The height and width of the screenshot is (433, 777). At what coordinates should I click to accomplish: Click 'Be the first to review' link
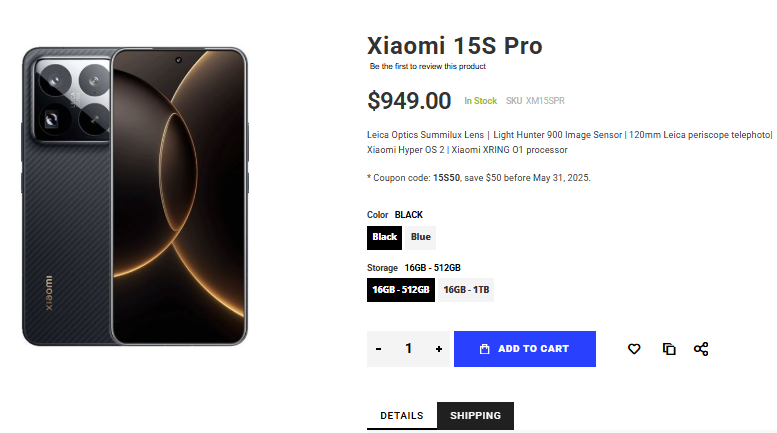click(x=428, y=67)
